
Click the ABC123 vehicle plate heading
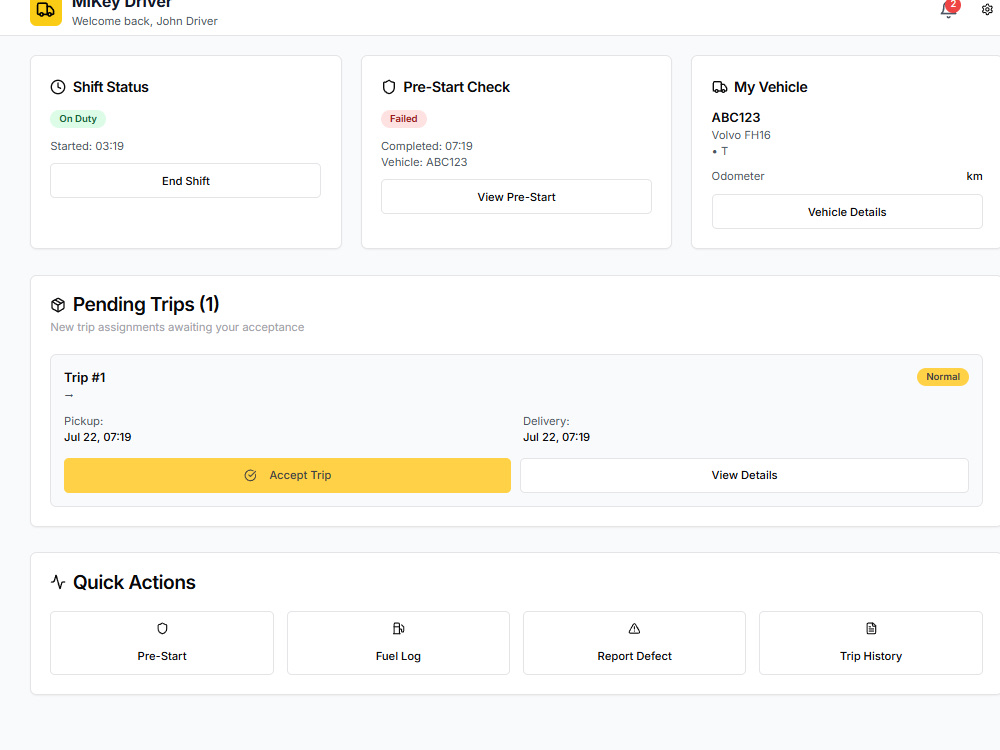(736, 117)
